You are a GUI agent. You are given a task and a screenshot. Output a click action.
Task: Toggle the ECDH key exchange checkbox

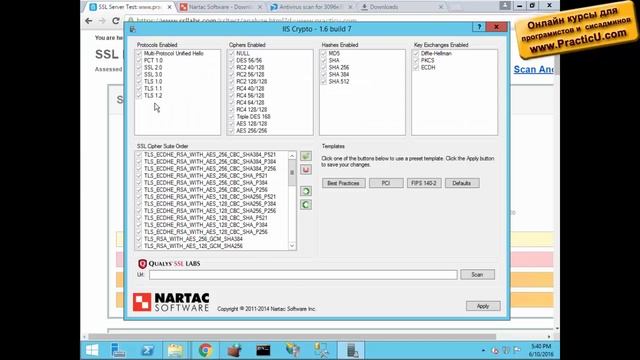point(416,67)
